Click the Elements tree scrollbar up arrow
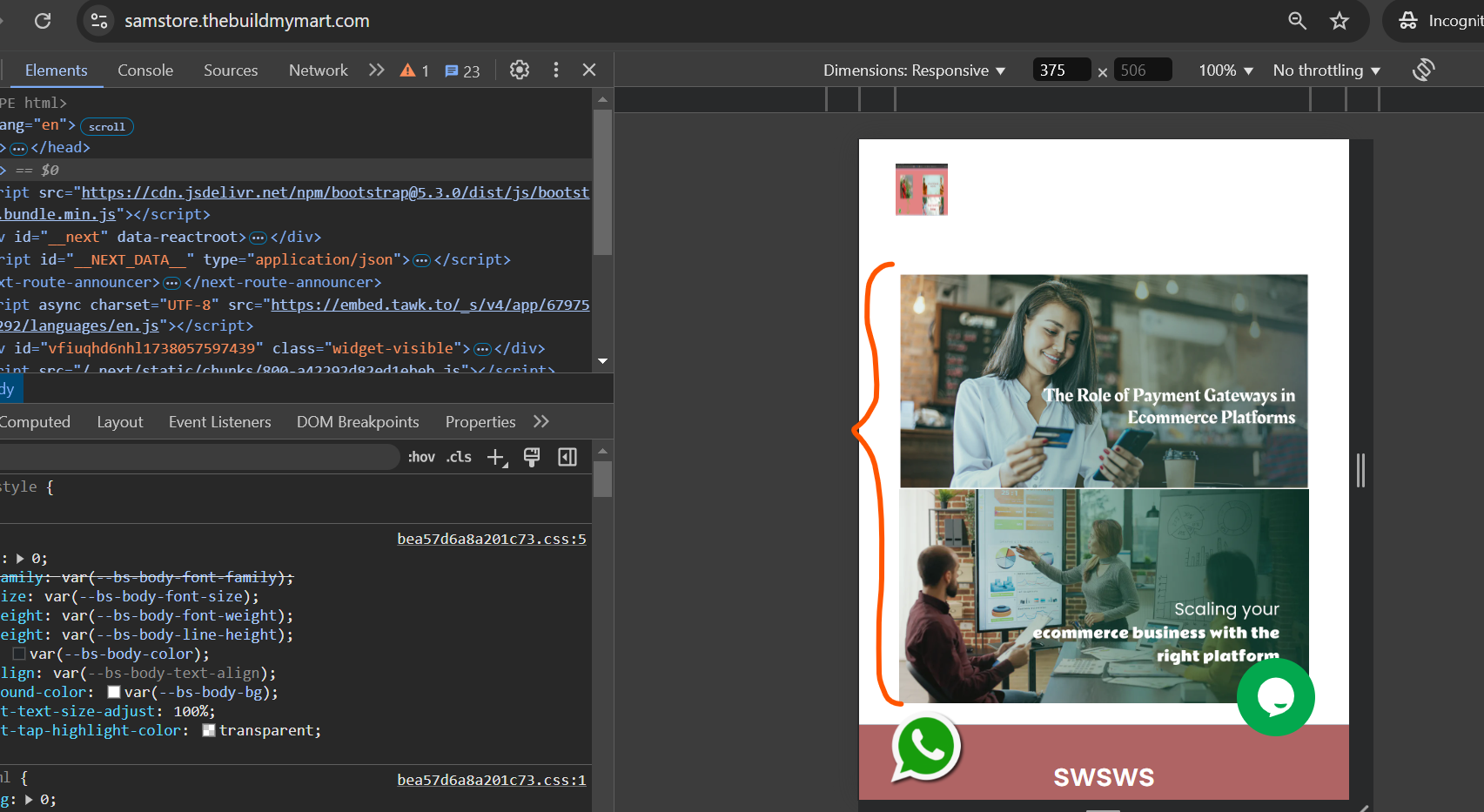Viewport: 1484px width, 812px height. point(602,100)
